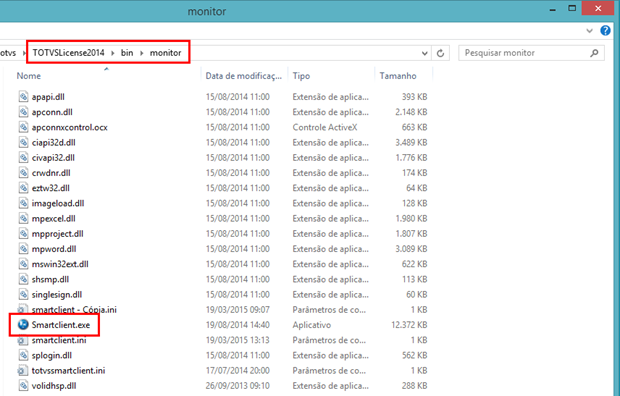Click the apconnxcontrol.ocx file icon
The width and height of the screenshot is (620, 396).
tap(23, 127)
